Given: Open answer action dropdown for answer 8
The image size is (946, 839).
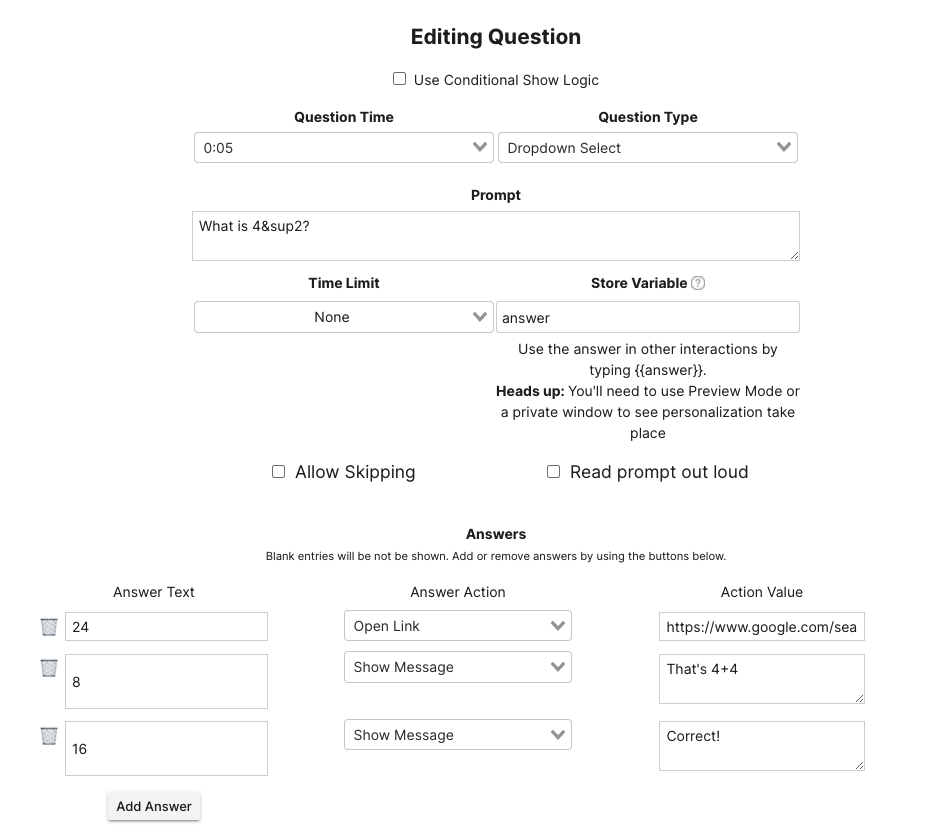Looking at the screenshot, I should pyautogui.click(x=457, y=667).
